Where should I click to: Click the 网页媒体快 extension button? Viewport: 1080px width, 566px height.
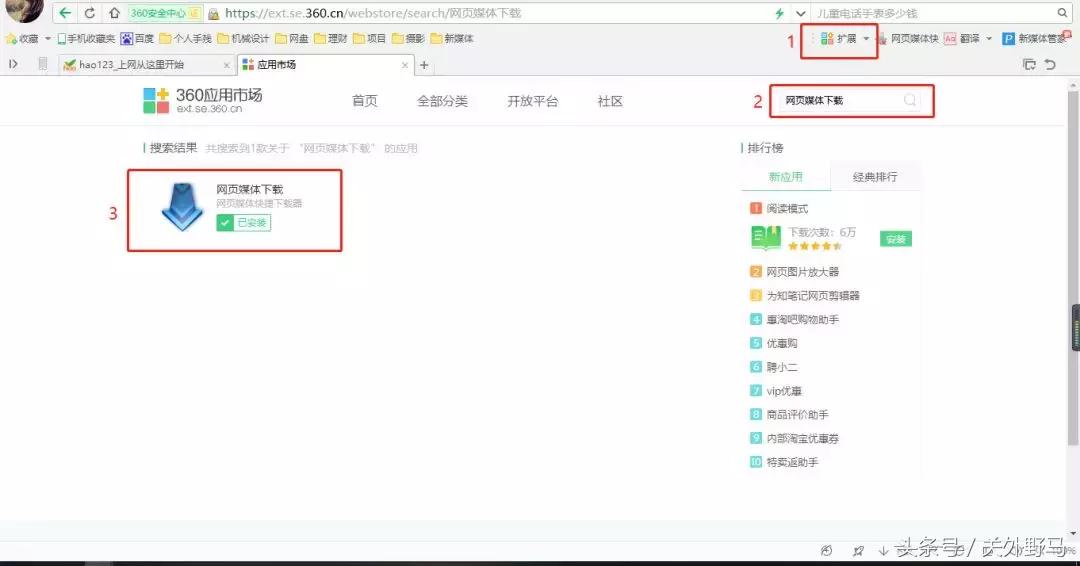coord(908,39)
